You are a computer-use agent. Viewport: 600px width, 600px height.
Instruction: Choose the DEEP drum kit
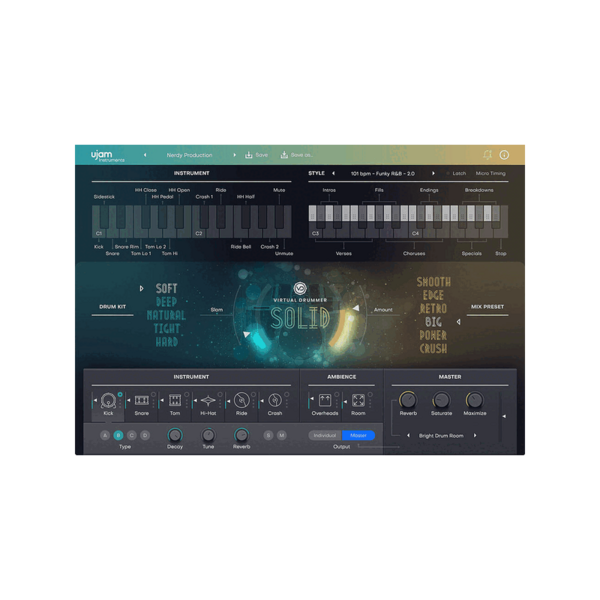pyautogui.click(x=166, y=302)
